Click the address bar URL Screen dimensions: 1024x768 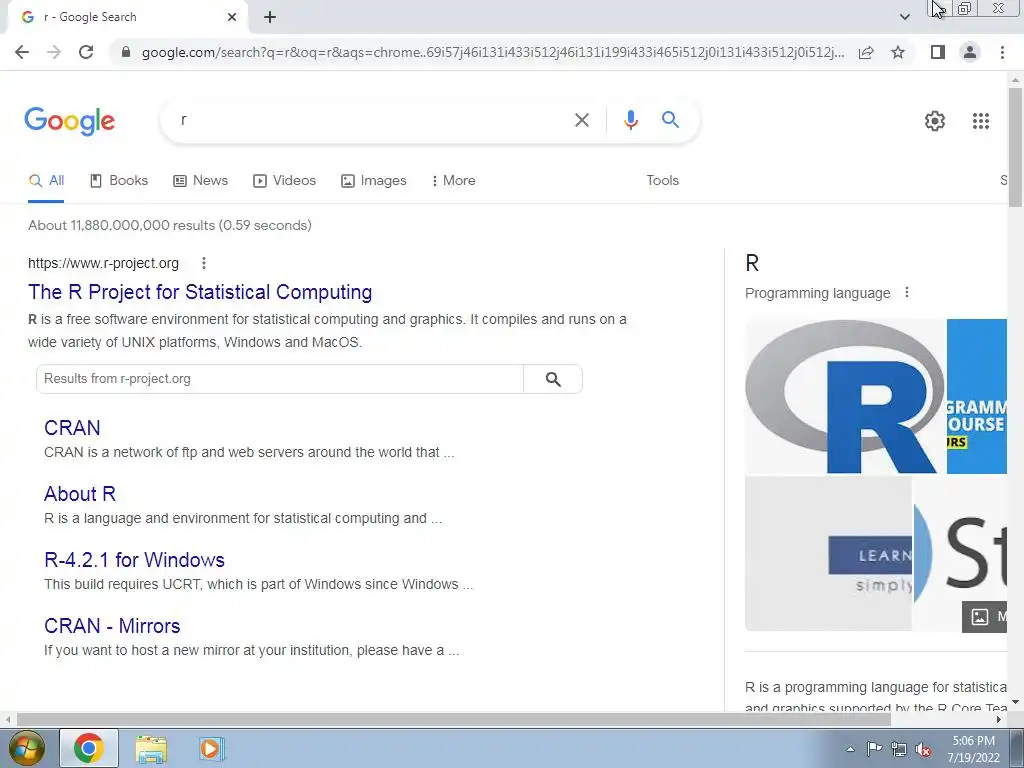[x=492, y=52]
